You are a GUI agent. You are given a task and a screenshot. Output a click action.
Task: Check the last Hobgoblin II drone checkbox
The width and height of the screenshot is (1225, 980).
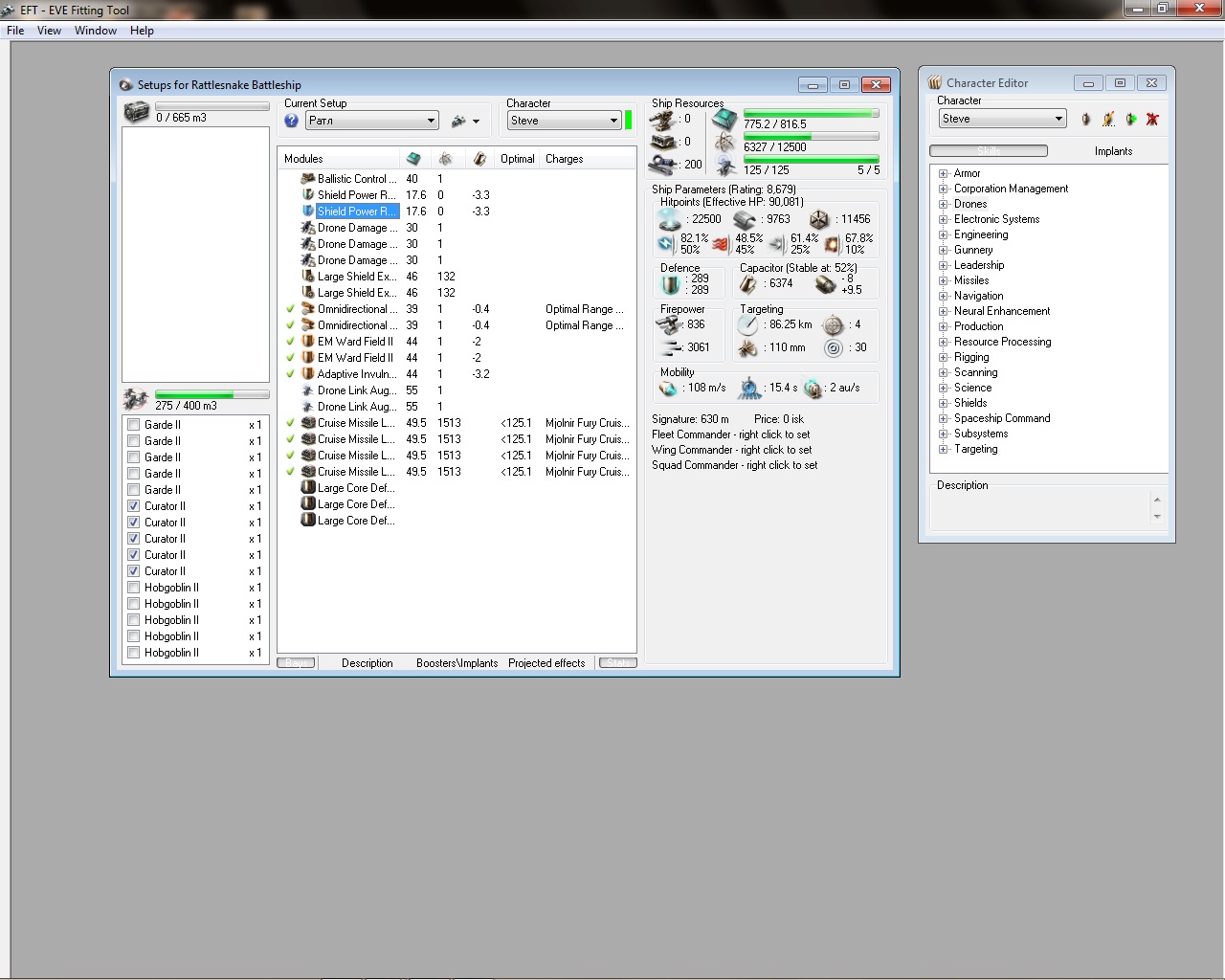[134, 653]
